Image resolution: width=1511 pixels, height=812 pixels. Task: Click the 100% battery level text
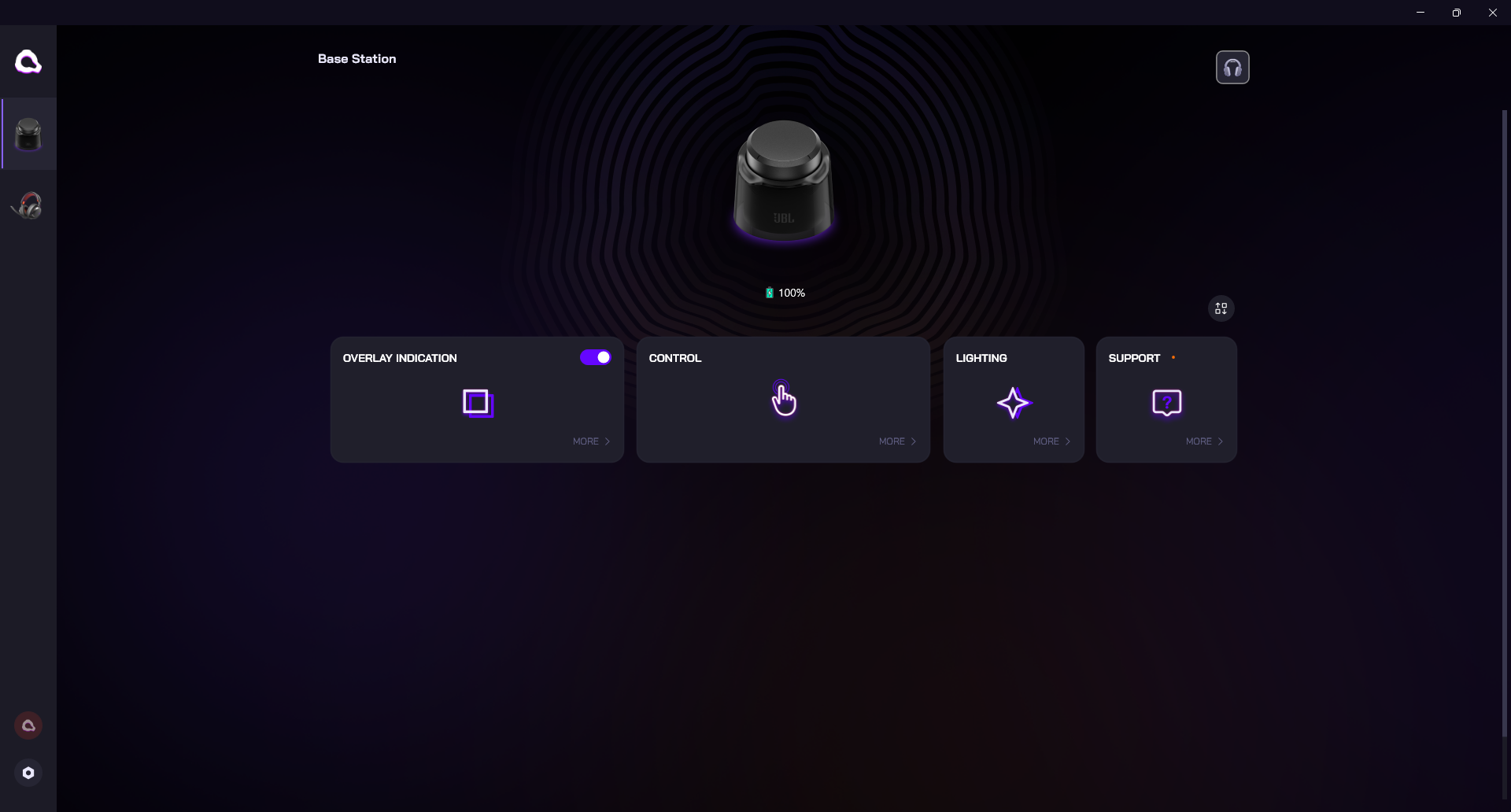792,293
